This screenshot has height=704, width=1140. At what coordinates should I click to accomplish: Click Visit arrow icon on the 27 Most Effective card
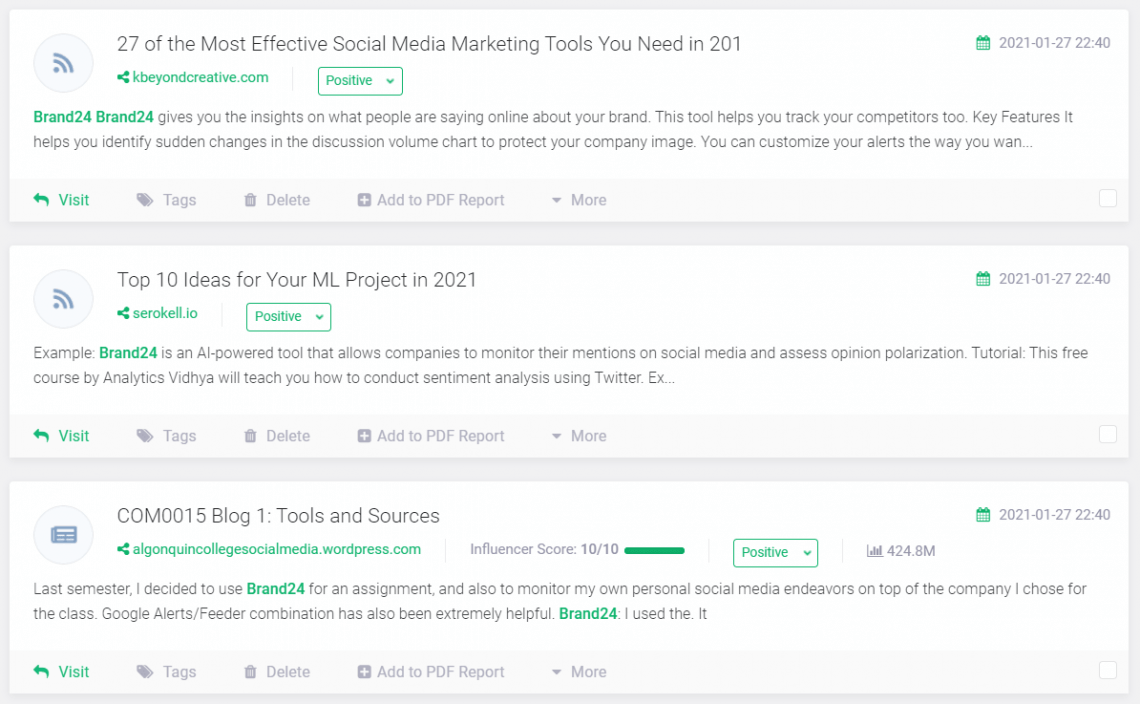pyautogui.click(x=41, y=199)
